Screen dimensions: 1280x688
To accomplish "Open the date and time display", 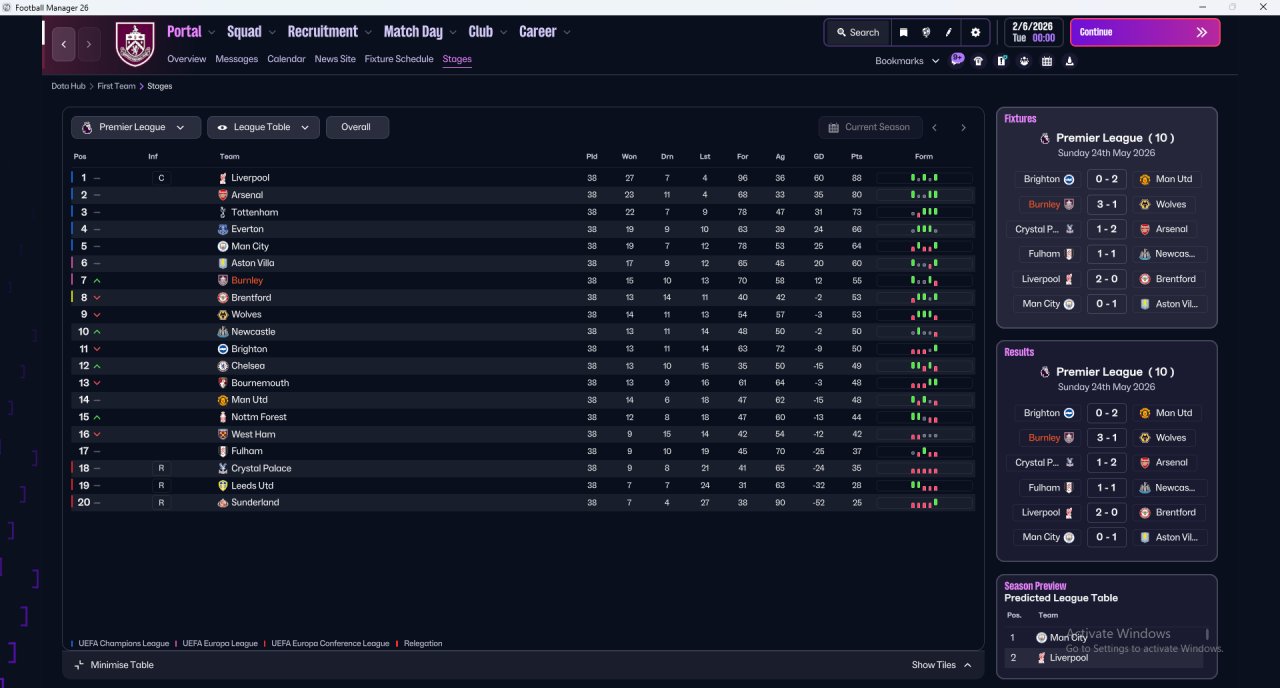I will pyautogui.click(x=1033, y=32).
